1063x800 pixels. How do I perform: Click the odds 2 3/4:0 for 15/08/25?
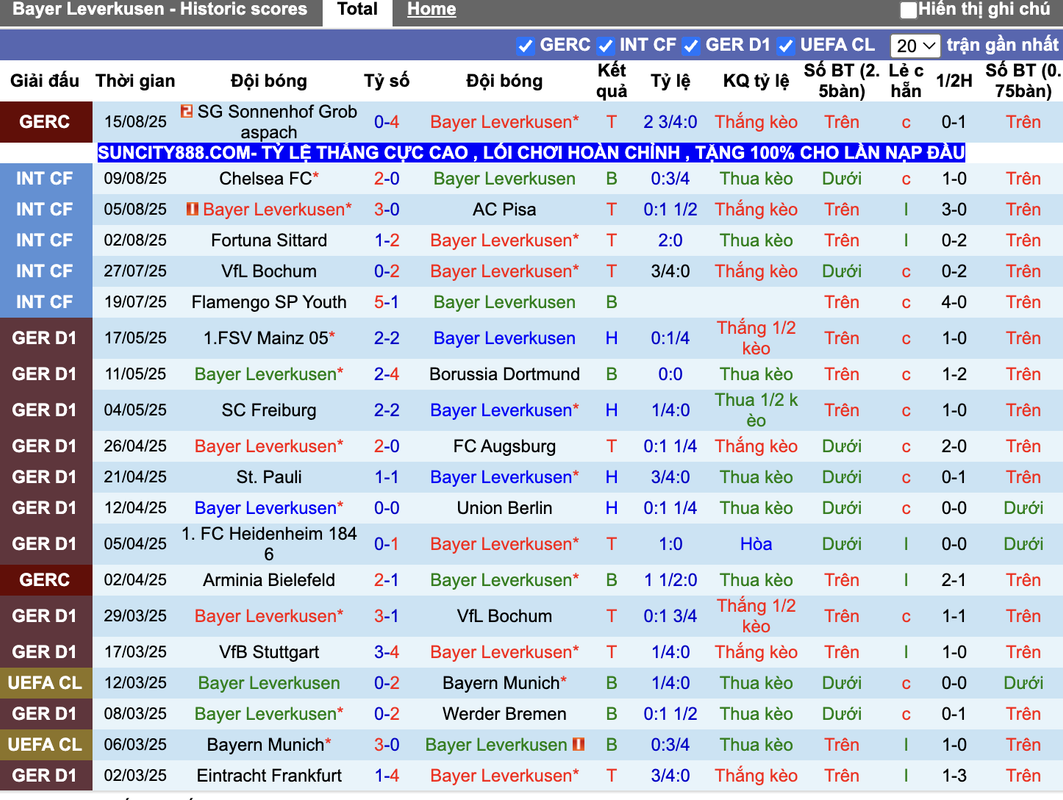click(670, 122)
